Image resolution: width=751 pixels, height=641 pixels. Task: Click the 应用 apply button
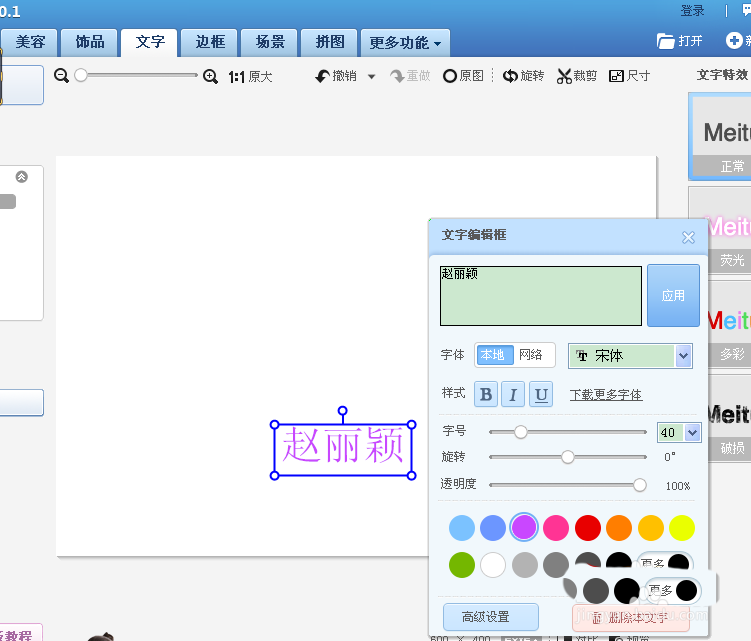coord(673,296)
